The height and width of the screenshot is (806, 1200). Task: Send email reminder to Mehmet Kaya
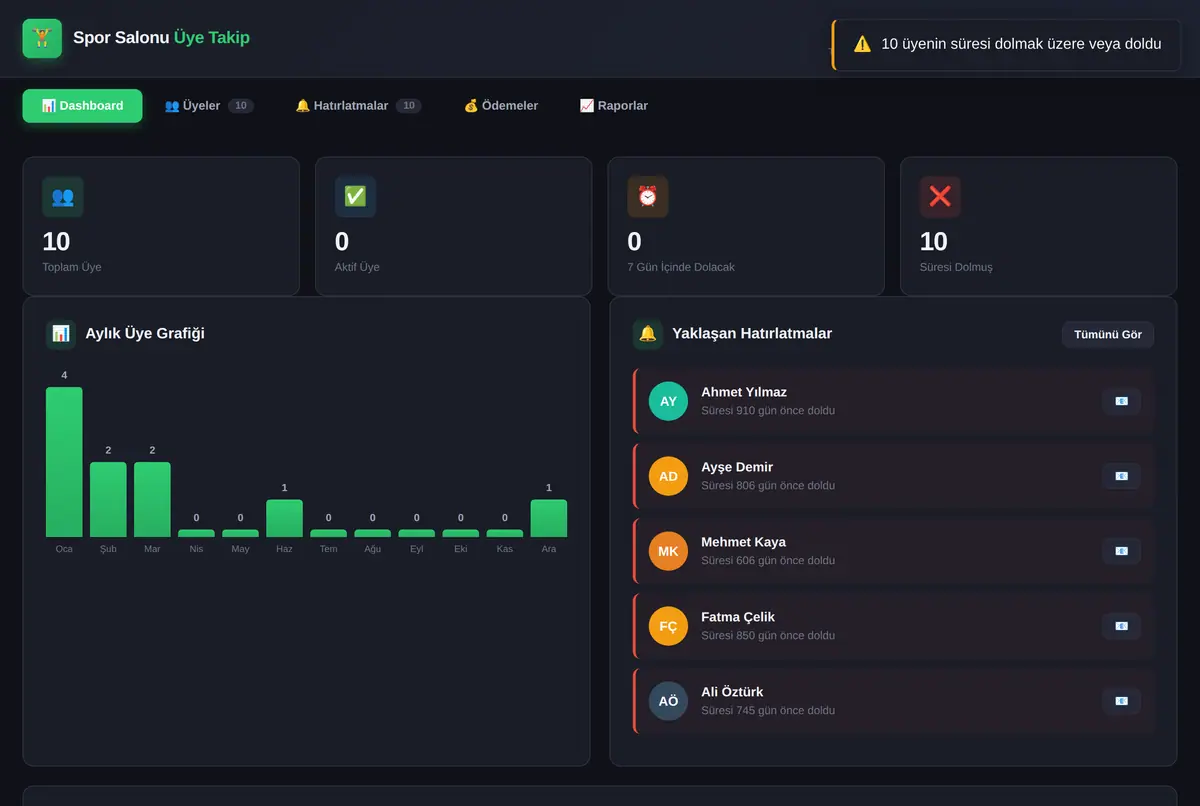1121,551
